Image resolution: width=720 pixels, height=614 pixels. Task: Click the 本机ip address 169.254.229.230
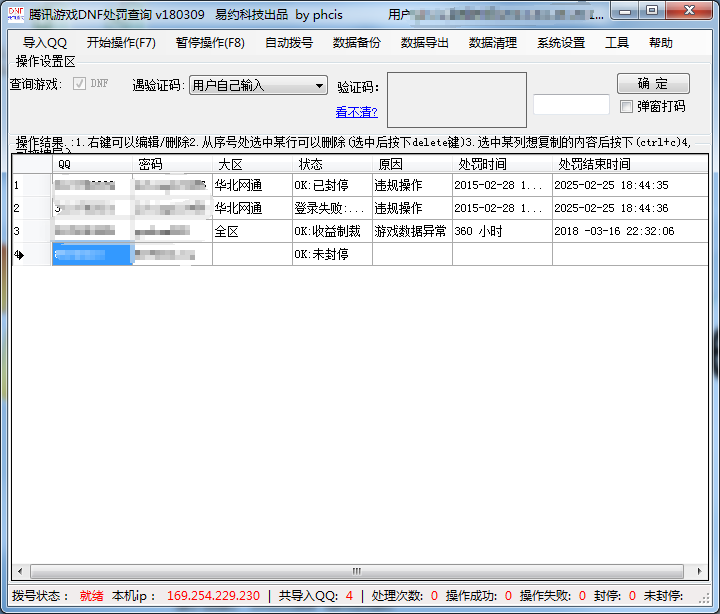[x=213, y=596]
